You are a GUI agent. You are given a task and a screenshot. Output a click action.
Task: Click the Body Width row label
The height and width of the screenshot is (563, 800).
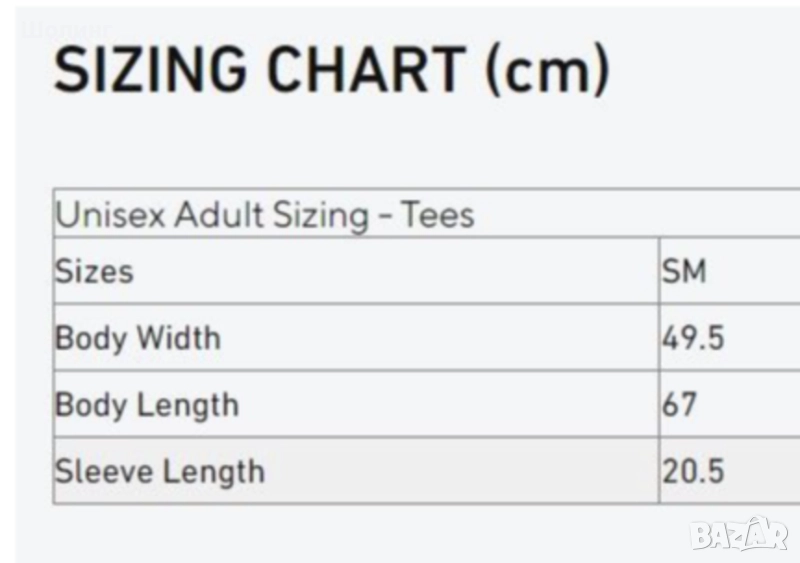point(137,338)
